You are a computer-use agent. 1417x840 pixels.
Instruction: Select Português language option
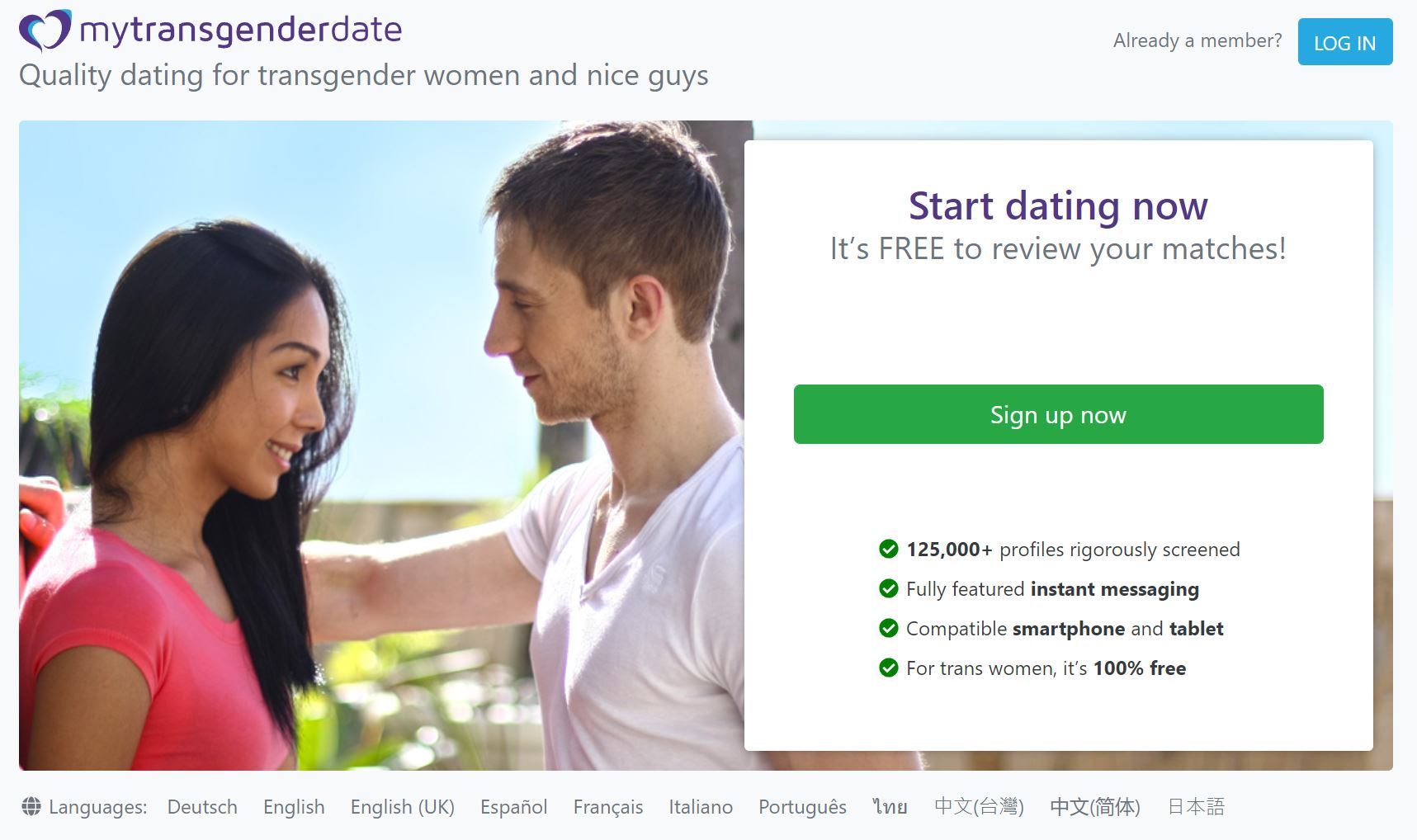[x=802, y=807]
